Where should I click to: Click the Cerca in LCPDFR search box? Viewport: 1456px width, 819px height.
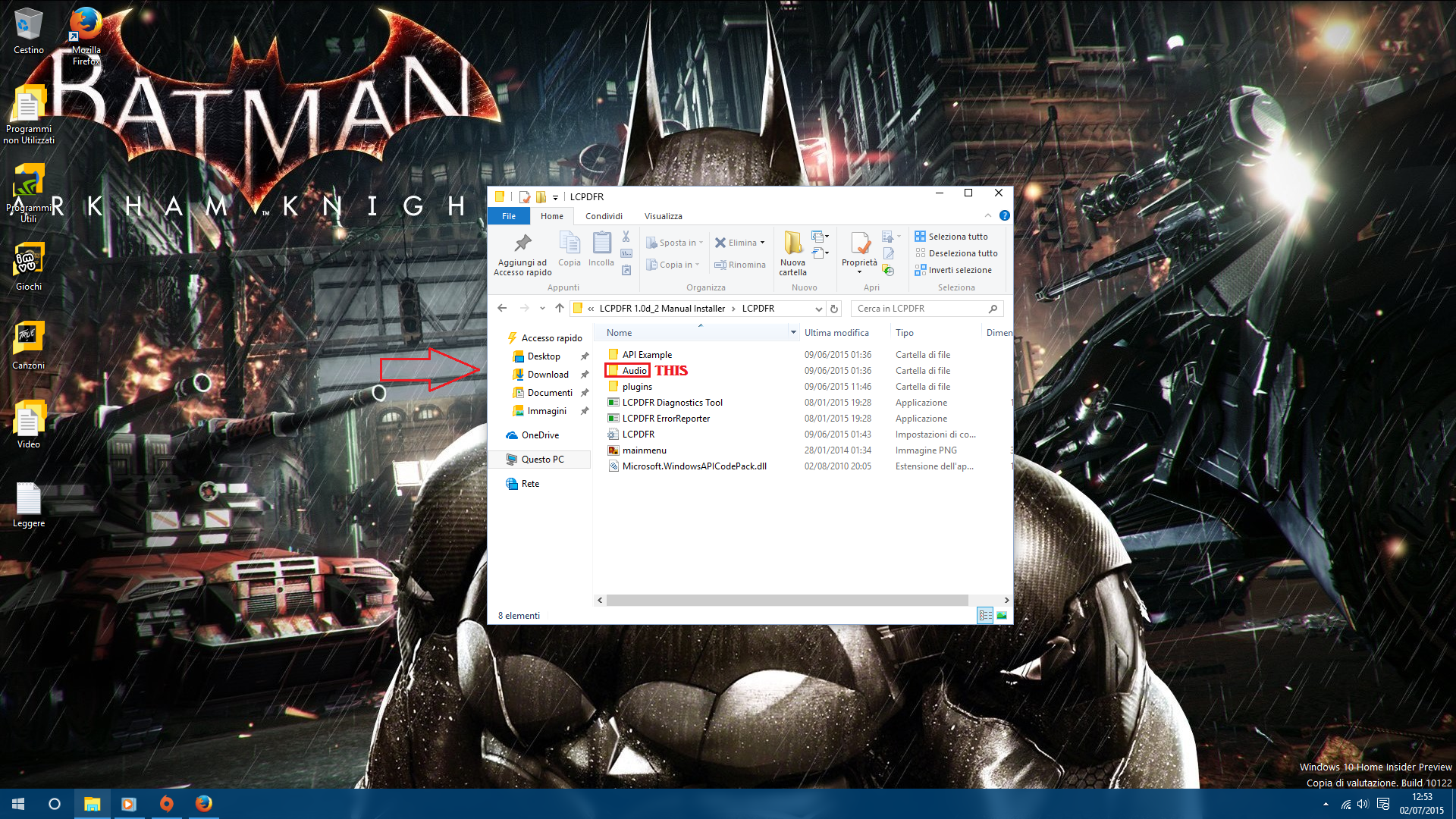[919, 309]
